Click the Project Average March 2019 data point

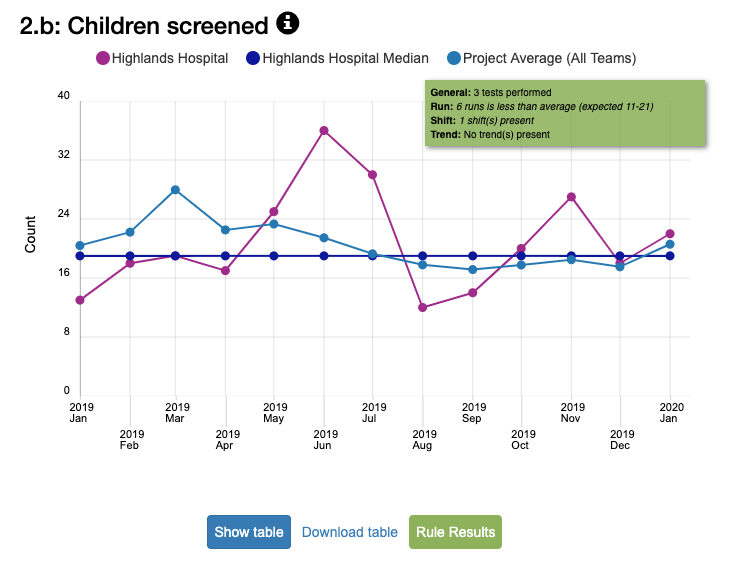[176, 190]
